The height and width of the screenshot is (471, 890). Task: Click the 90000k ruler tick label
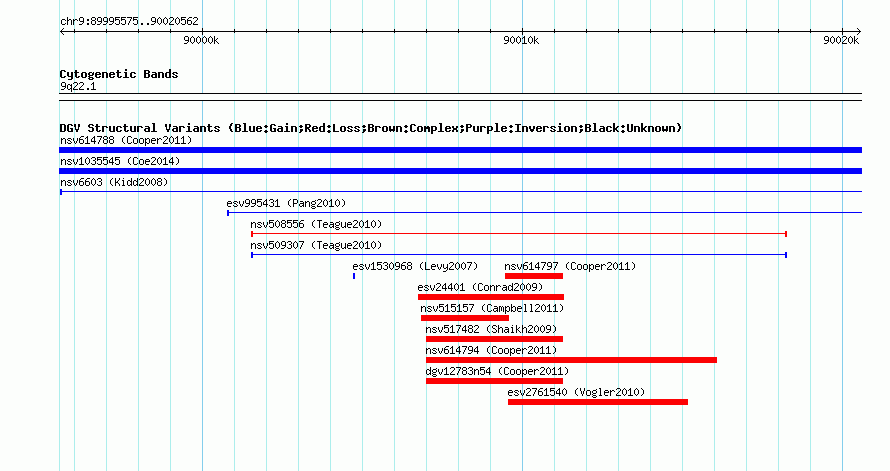click(201, 40)
